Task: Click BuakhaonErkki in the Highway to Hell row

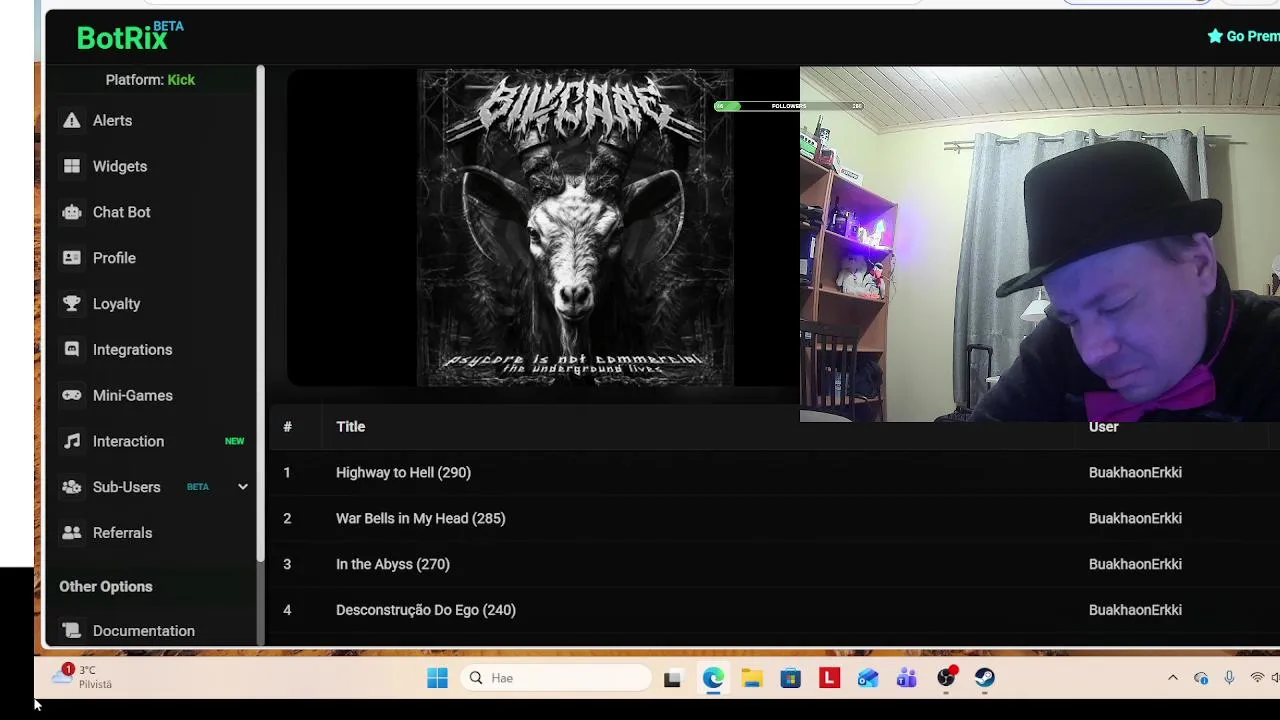Action: click(1135, 472)
